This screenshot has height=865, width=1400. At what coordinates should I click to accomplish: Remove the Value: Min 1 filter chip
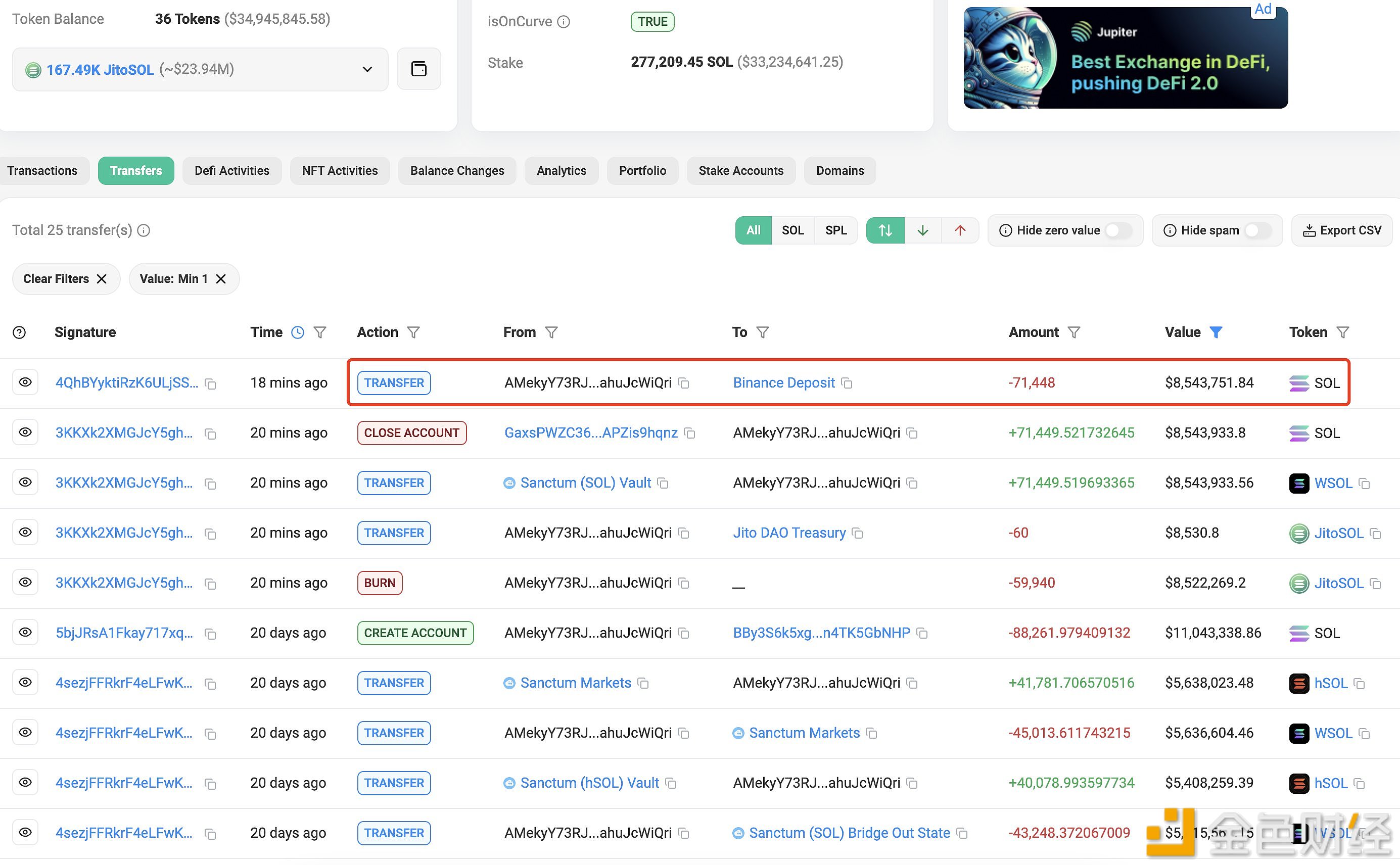(x=221, y=279)
